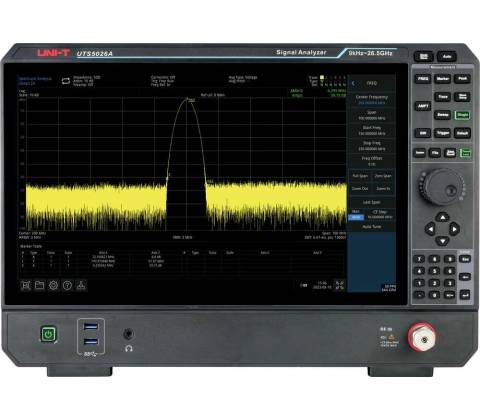Push the AMPT amplitude key
Screen dimensions: 480x420
click(x=423, y=106)
